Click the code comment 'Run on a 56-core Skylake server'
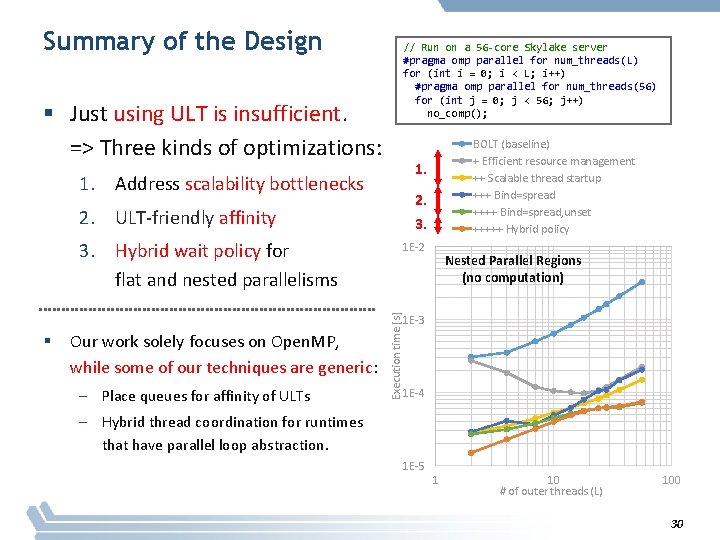Screen dimensions: 720x540 coord(505,47)
